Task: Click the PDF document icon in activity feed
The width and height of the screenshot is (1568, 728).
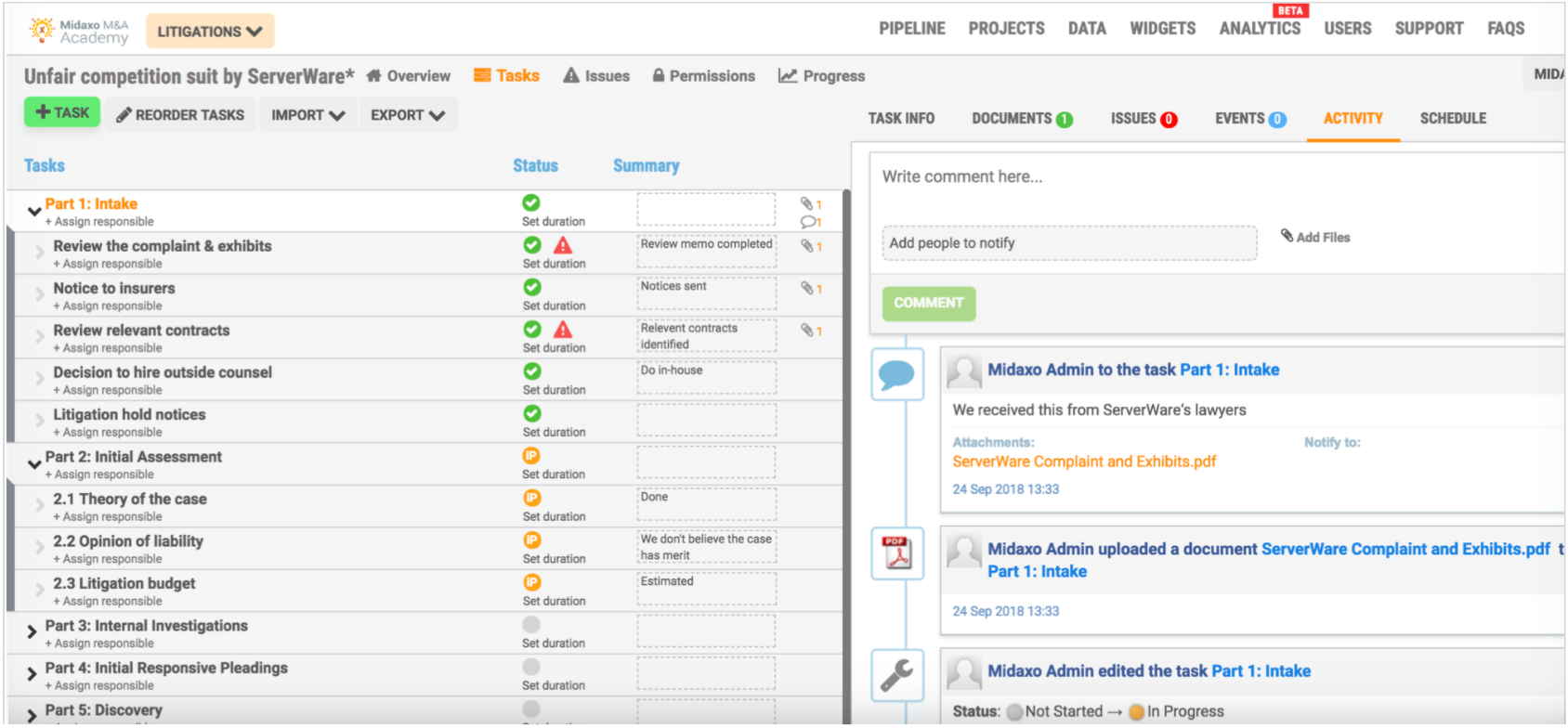Action: click(x=897, y=553)
